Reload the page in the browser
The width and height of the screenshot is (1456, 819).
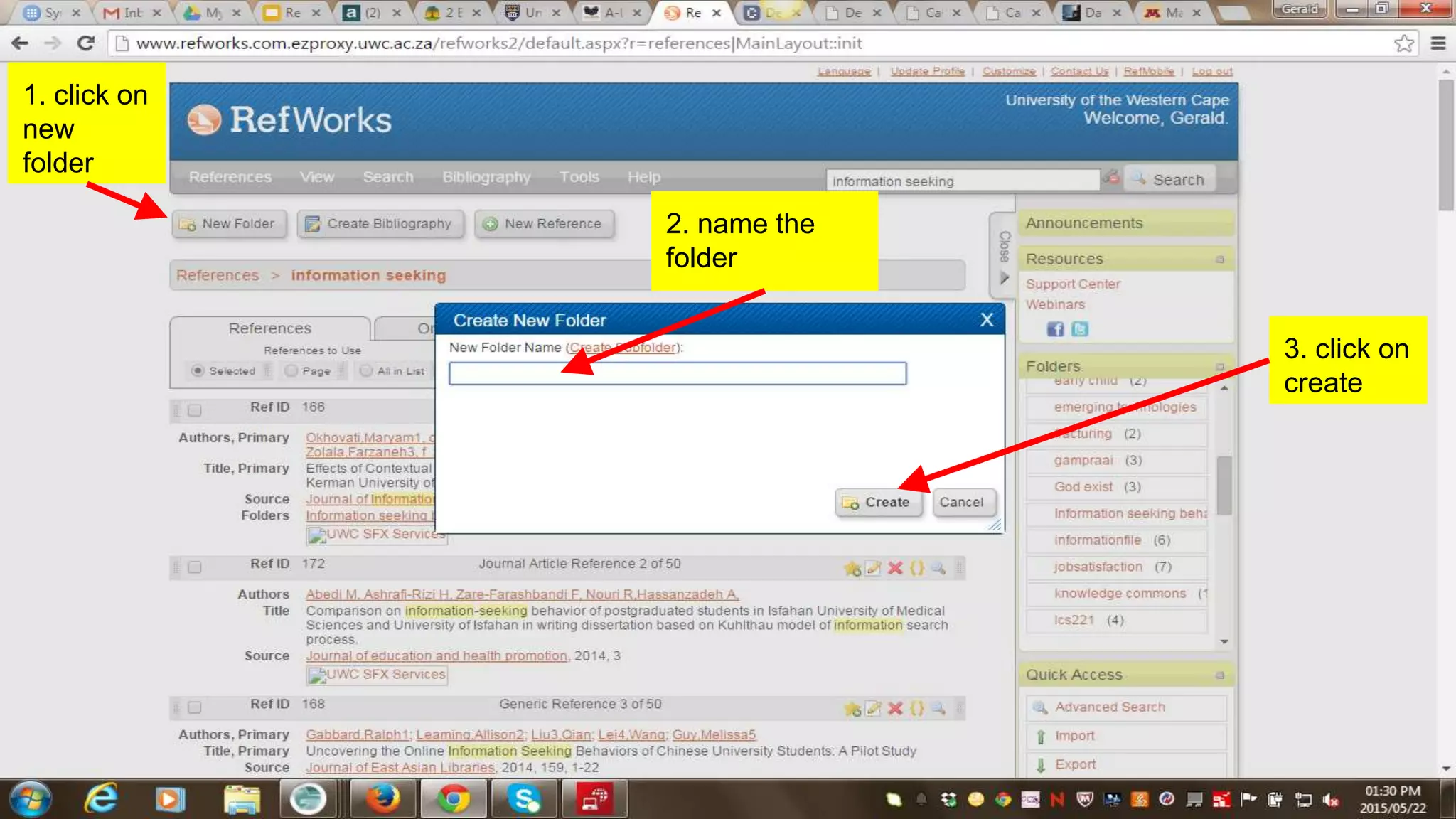[x=86, y=43]
